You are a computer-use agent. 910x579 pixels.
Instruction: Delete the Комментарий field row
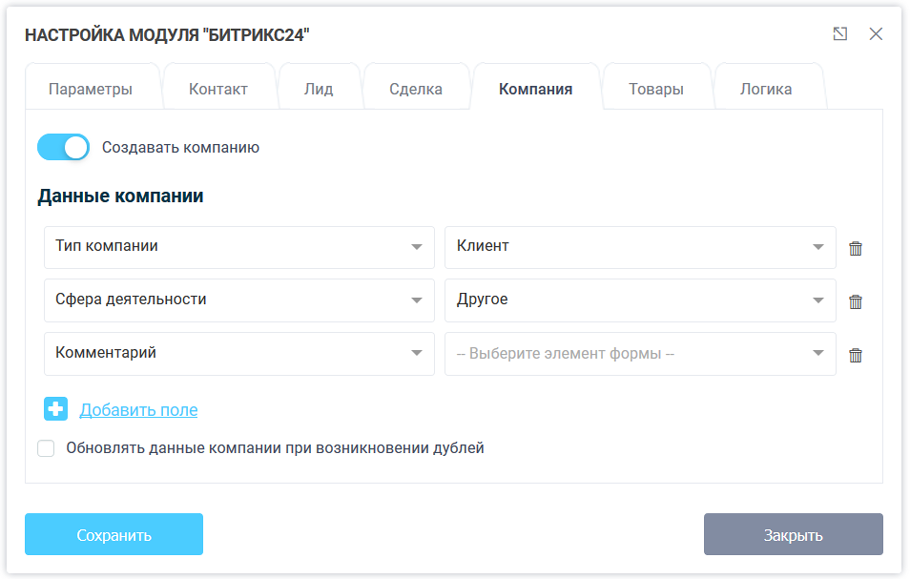(x=855, y=355)
